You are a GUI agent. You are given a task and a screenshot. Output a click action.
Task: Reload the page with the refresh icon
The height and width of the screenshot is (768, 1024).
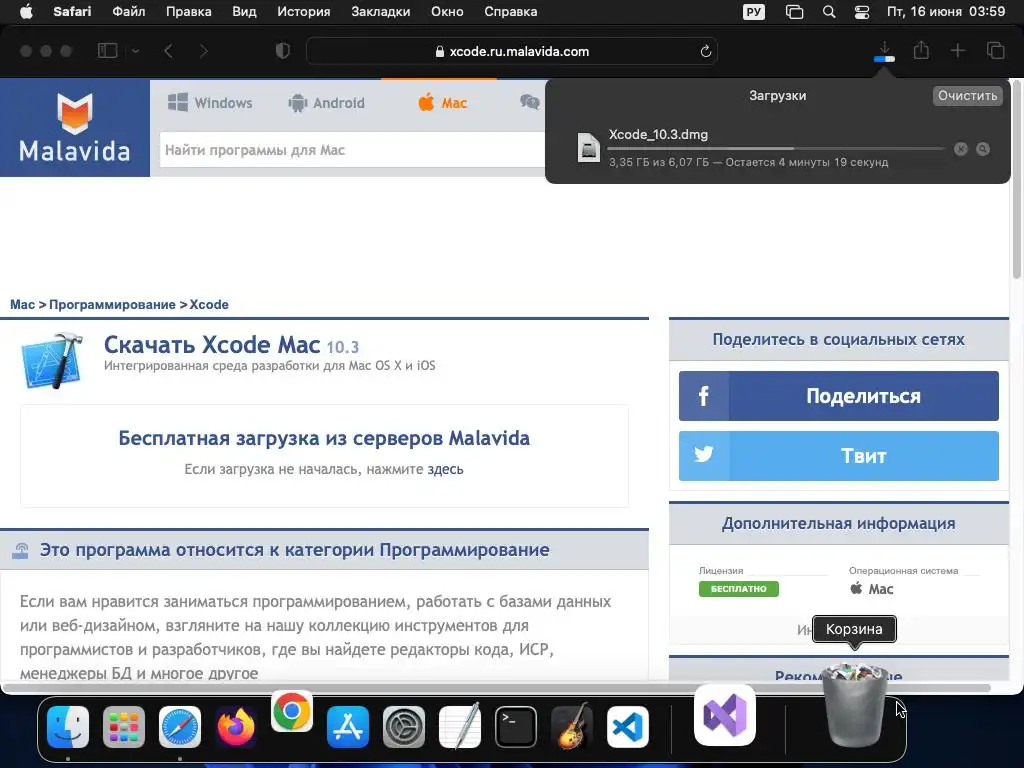click(x=705, y=51)
